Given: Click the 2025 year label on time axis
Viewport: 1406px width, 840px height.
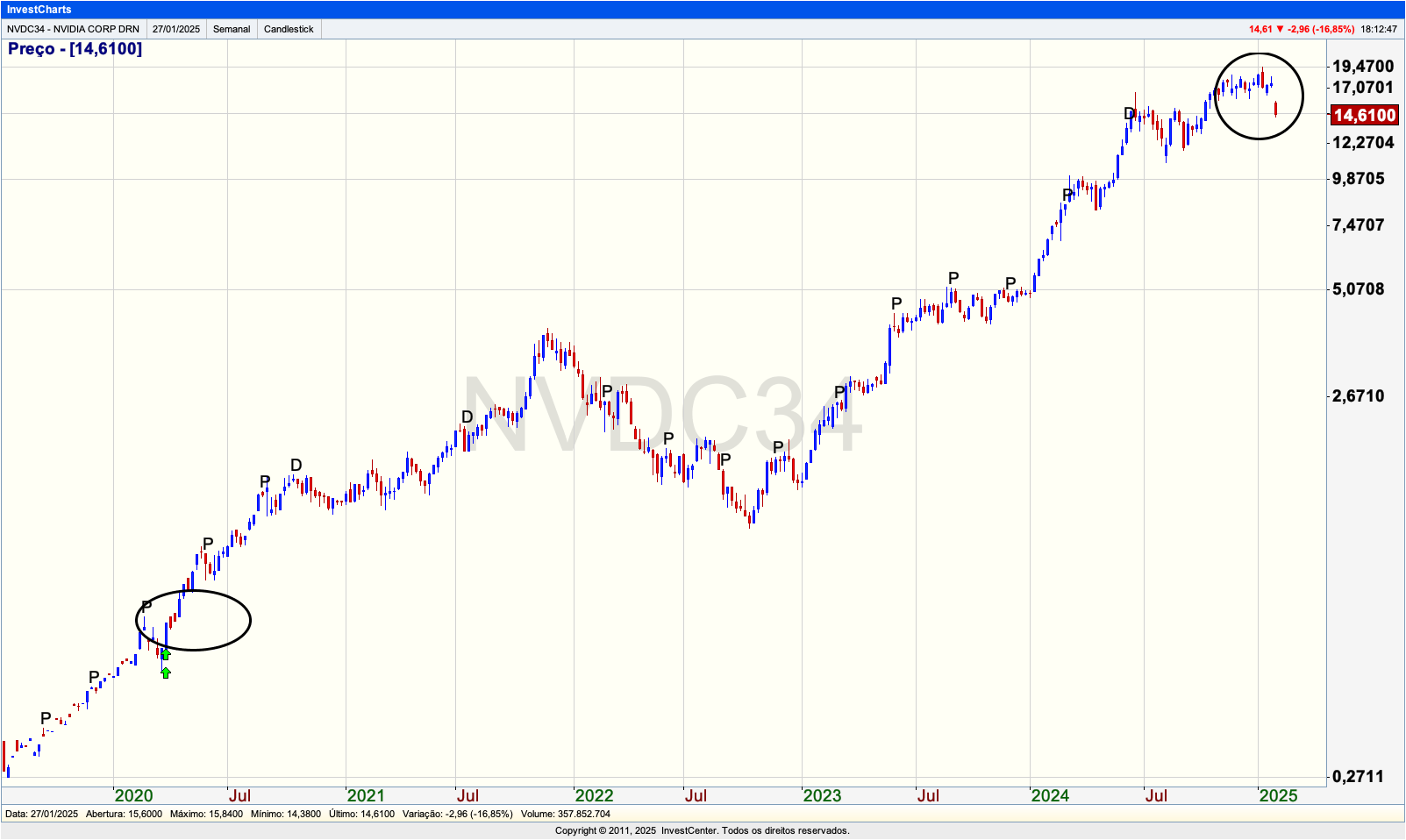Looking at the screenshot, I should click(1278, 795).
